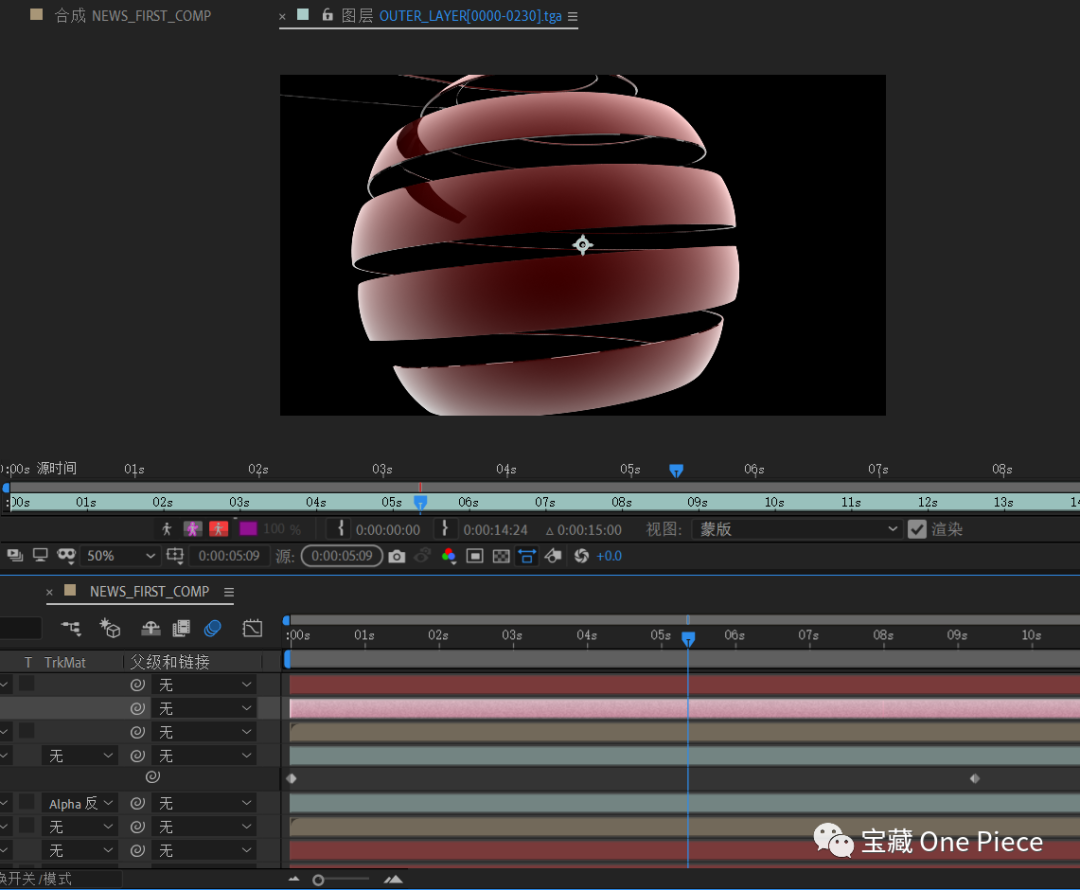The image size is (1080, 890).
Task: Toggle the transparency grid checkerboard
Action: point(500,555)
